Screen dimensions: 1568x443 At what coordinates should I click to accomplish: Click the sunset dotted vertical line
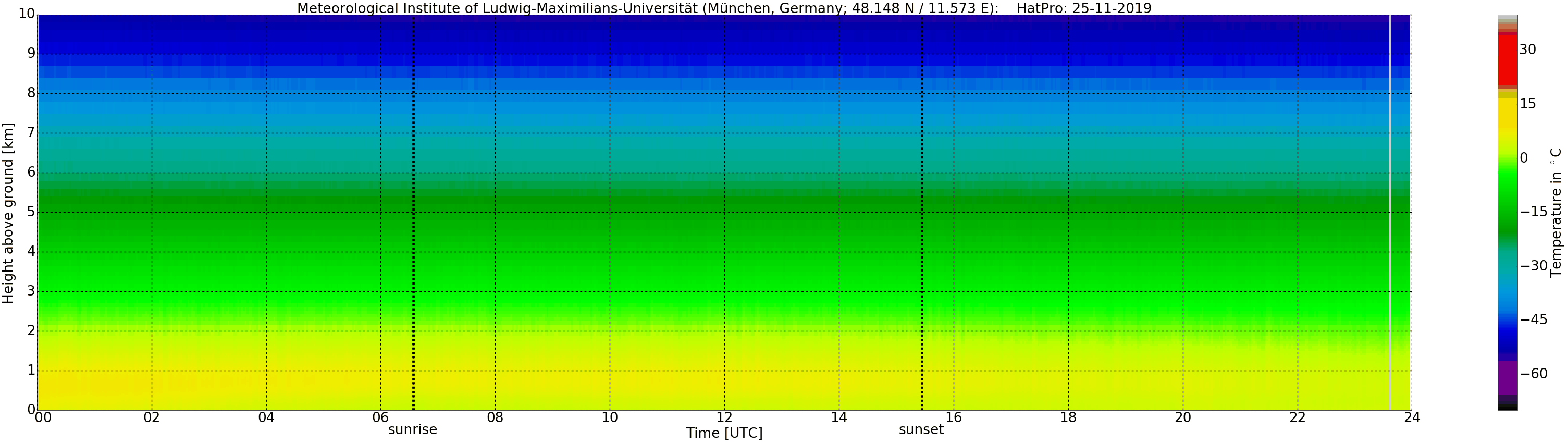(x=921, y=213)
